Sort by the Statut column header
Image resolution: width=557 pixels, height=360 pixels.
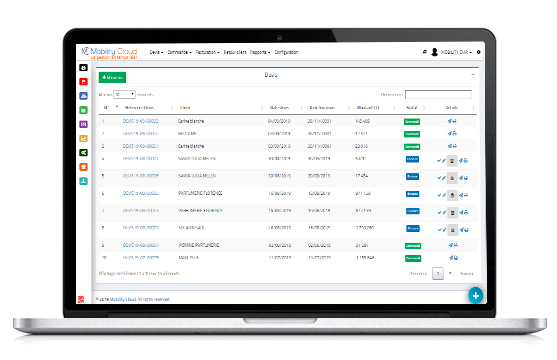(x=411, y=107)
